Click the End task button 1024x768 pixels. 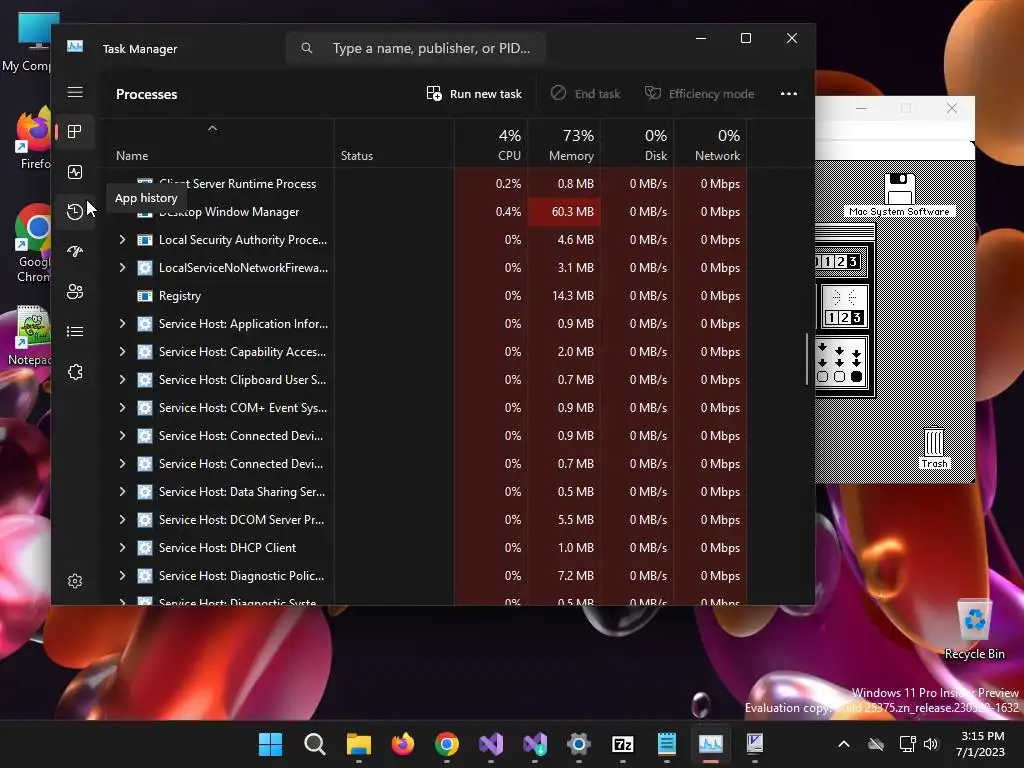(585, 93)
